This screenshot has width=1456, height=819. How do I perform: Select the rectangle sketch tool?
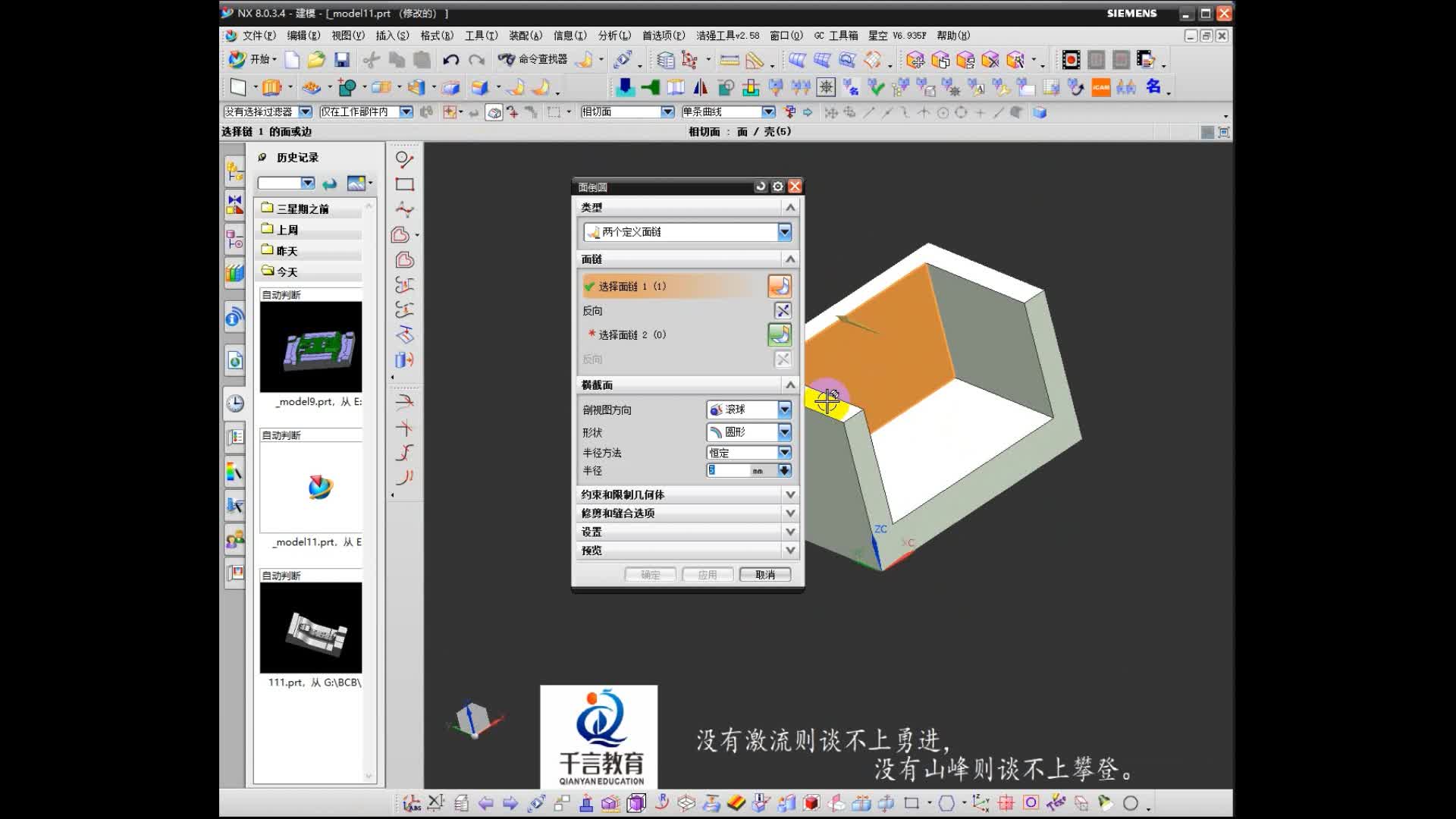pyautogui.click(x=404, y=184)
